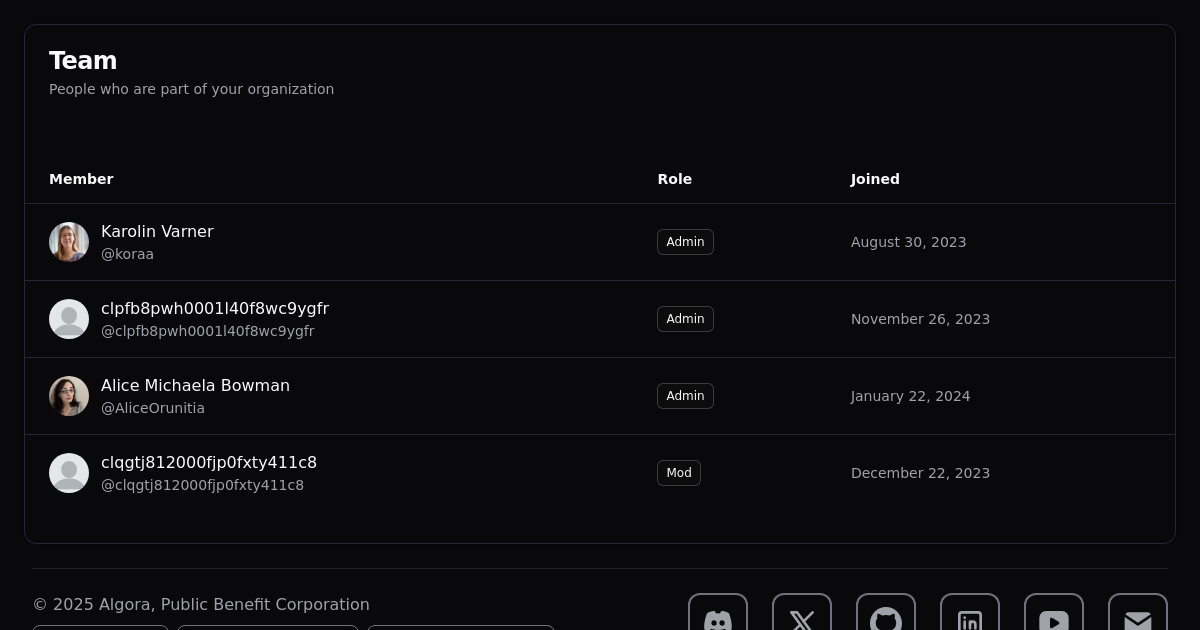Image resolution: width=1200 pixels, height=630 pixels.
Task: Click the Member column header
Action: tap(81, 179)
